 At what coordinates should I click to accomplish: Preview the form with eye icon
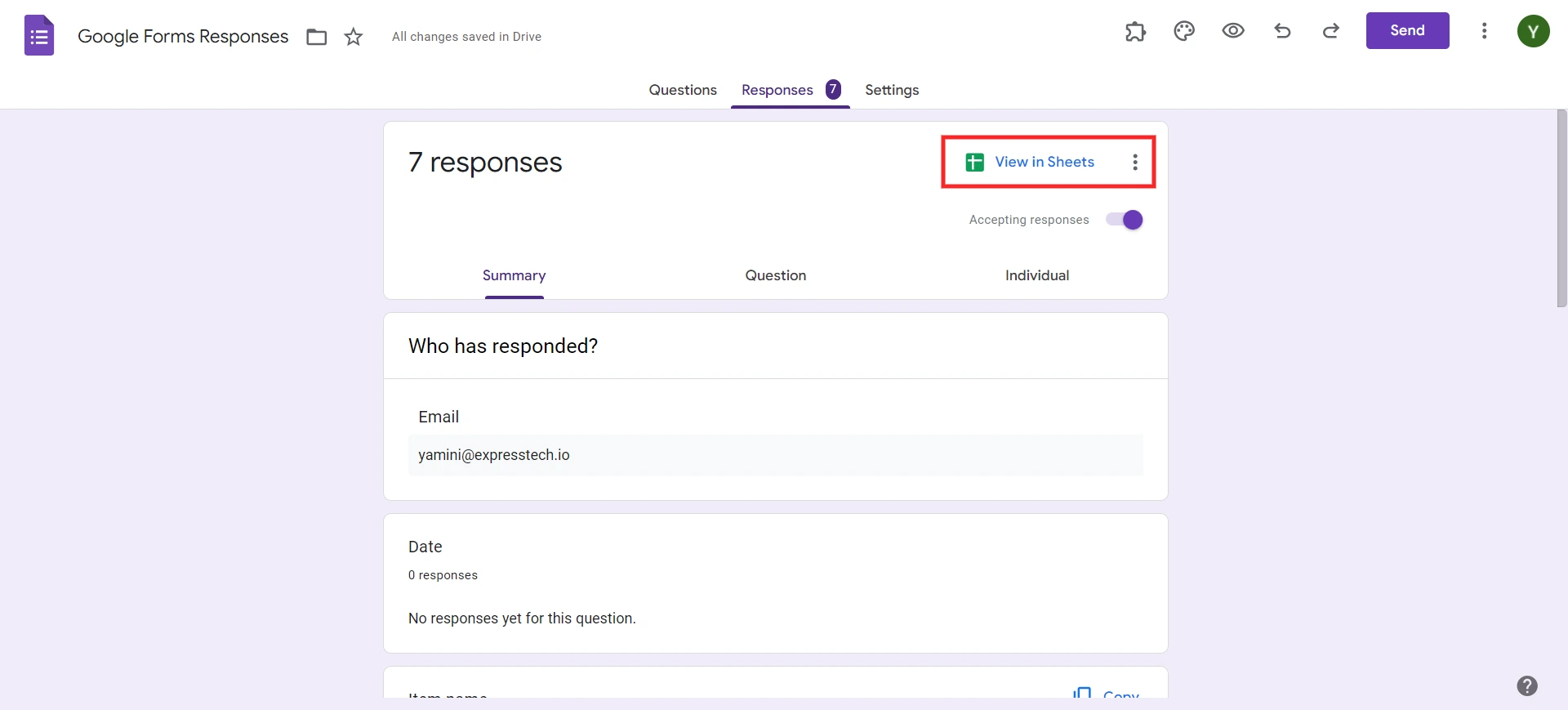[x=1233, y=31]
